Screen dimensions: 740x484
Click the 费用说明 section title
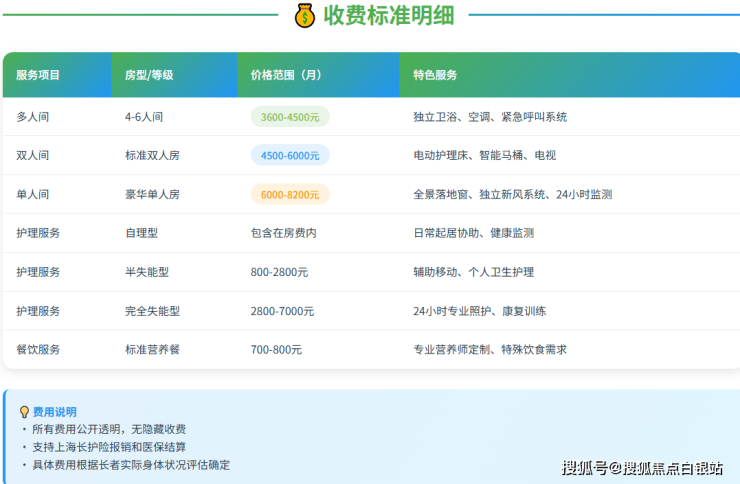[54, 412]
